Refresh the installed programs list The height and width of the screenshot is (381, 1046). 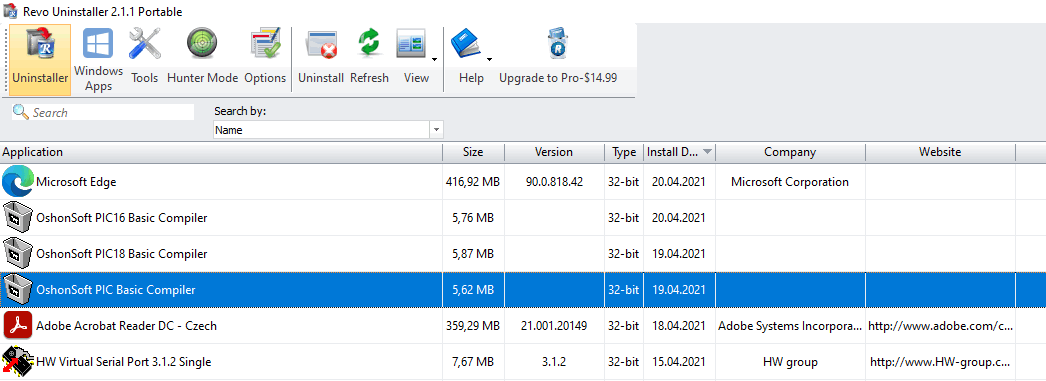tap(369, 60)
